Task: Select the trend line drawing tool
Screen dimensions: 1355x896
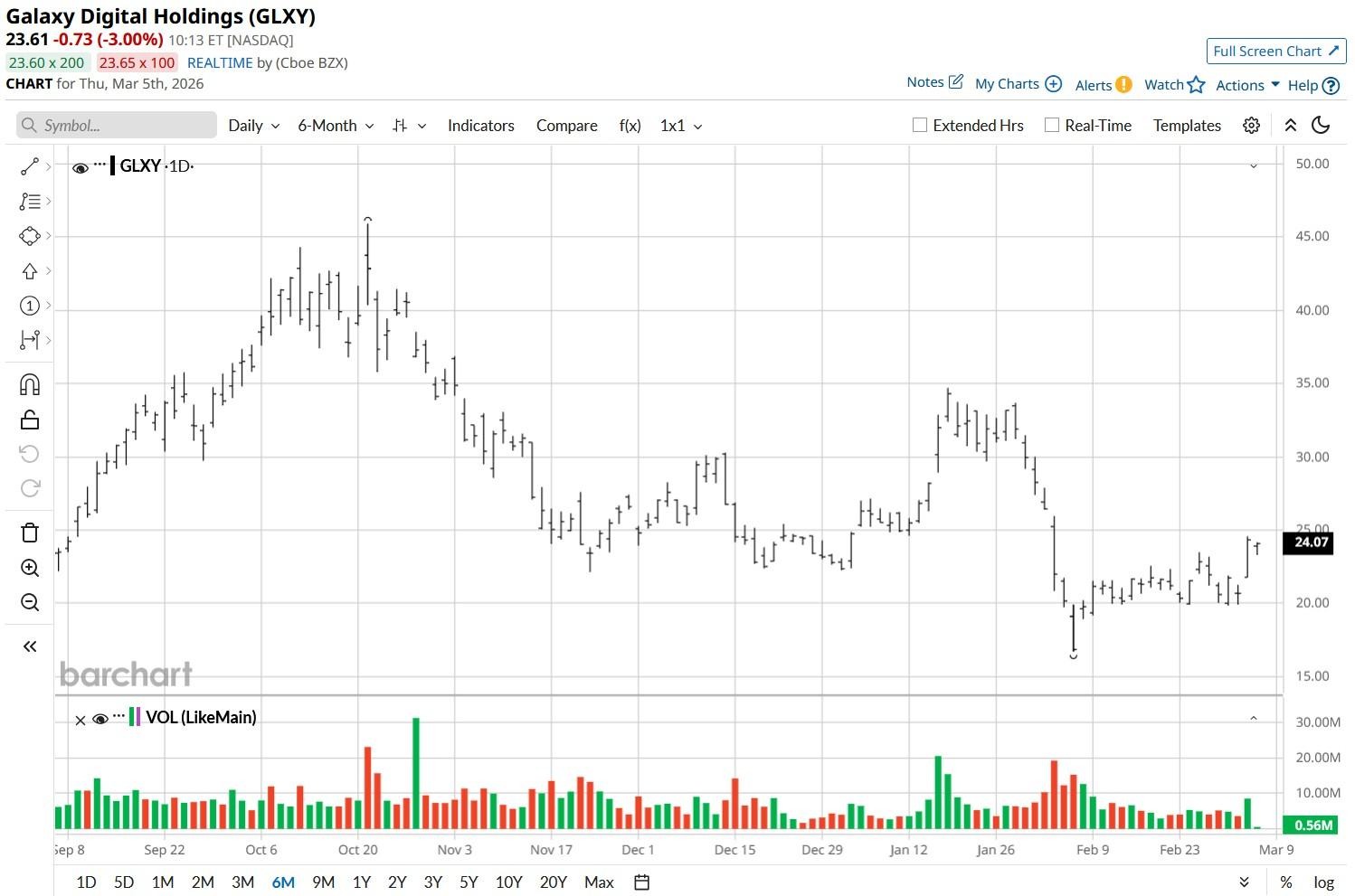Action: 30,166
